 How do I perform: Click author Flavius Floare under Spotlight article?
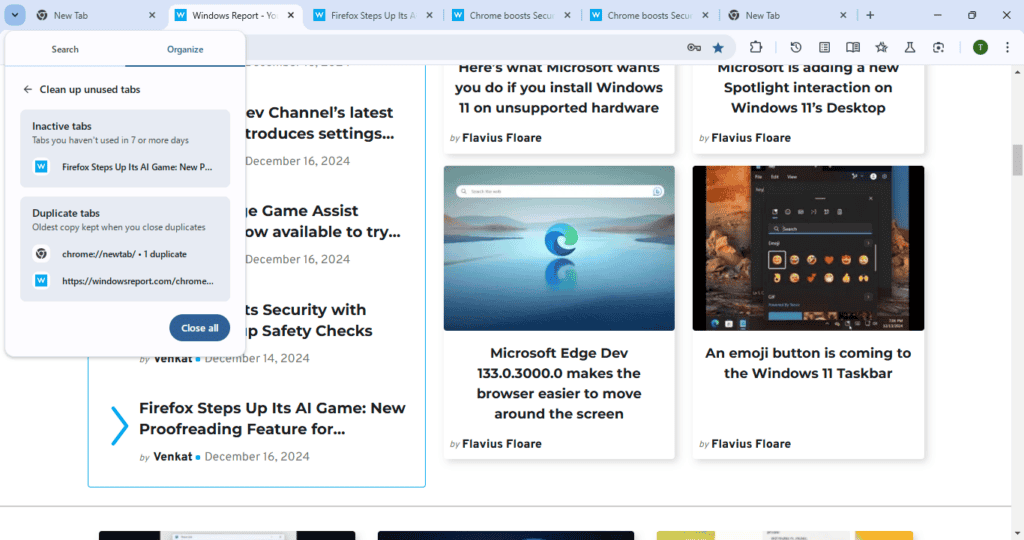tap(750, 138)
